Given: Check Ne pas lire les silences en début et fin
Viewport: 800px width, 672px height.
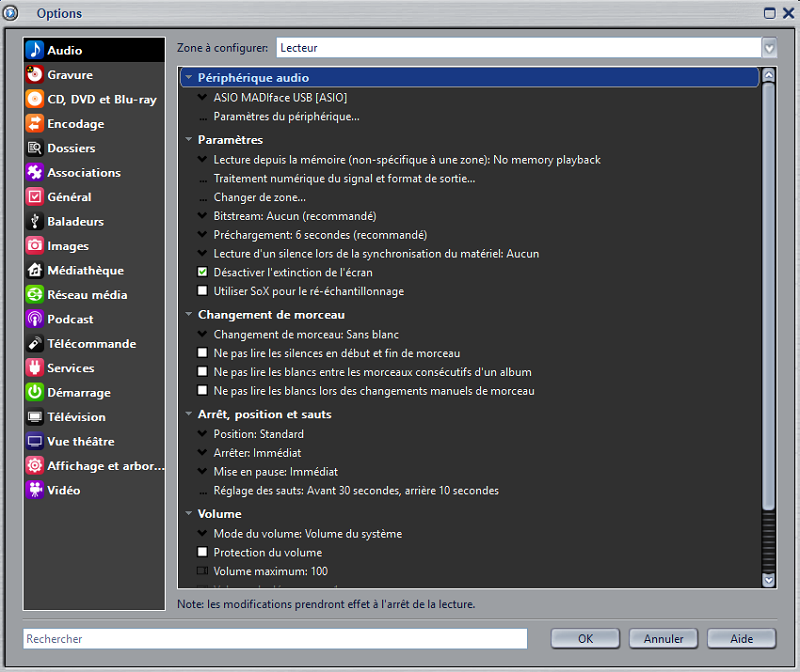Looking at the screenshot, I should coord(203,353).
